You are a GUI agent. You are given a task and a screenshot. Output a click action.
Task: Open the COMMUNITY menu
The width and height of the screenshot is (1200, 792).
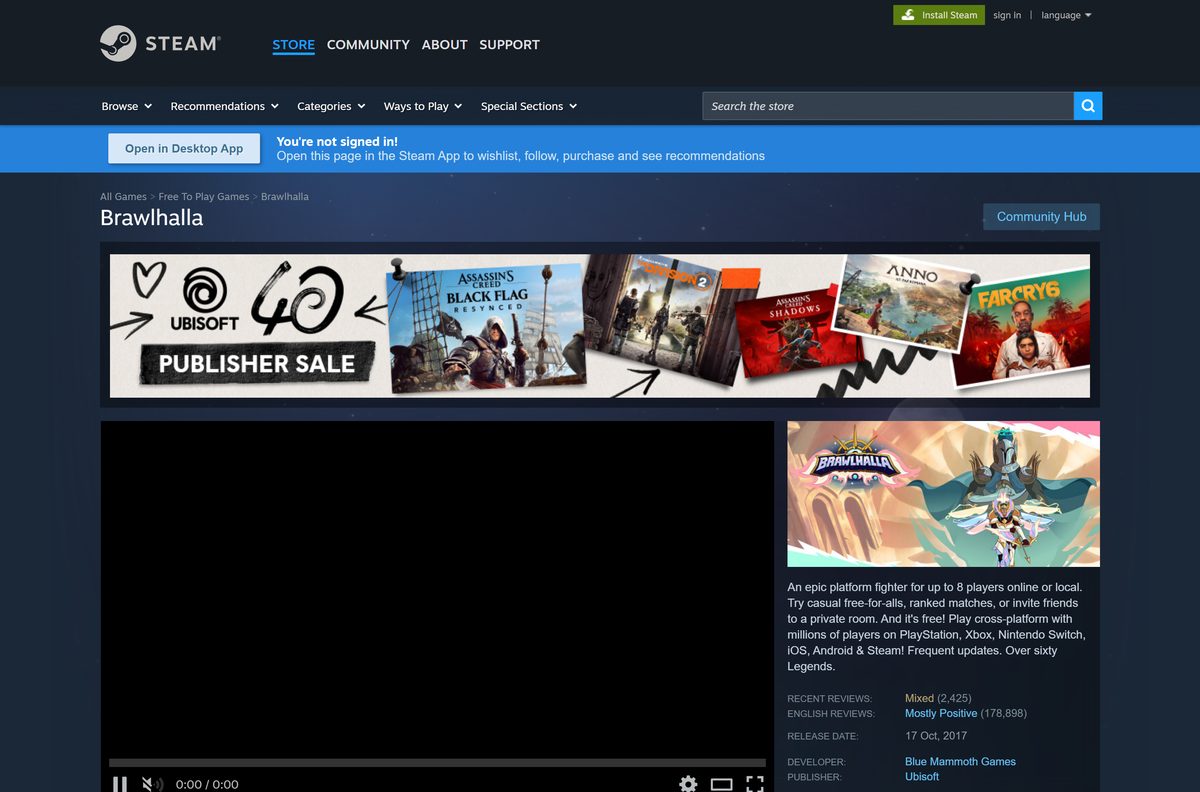[368, 45]
